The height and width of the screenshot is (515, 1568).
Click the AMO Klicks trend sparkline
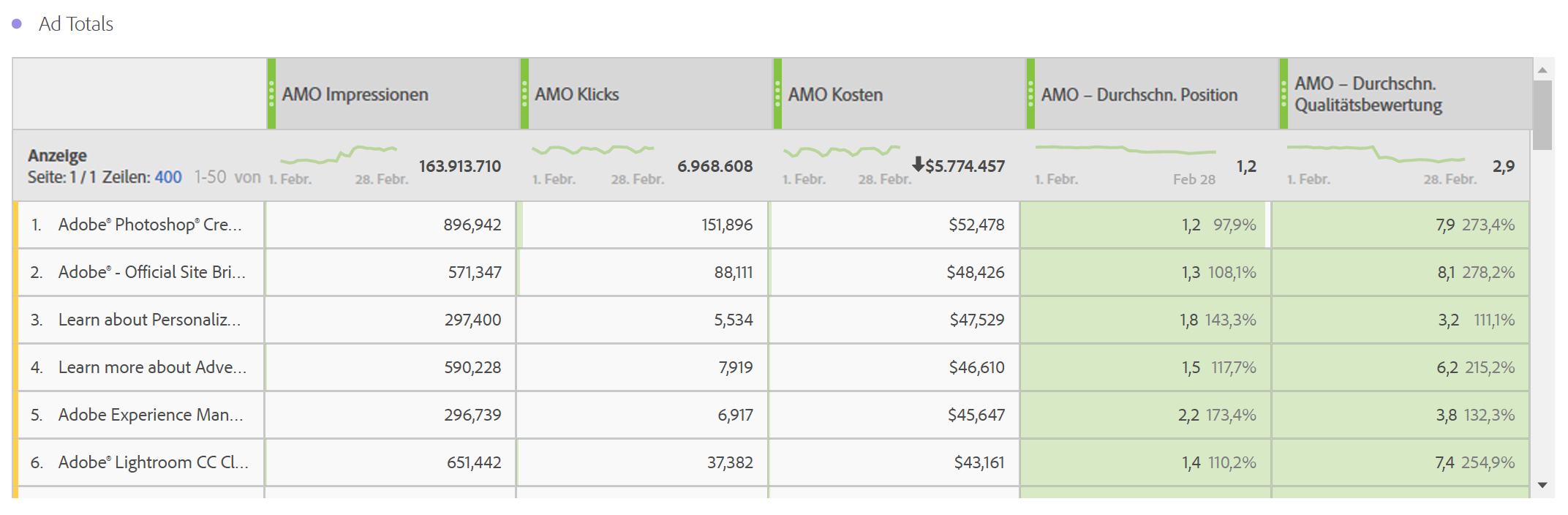click(592, 151)
